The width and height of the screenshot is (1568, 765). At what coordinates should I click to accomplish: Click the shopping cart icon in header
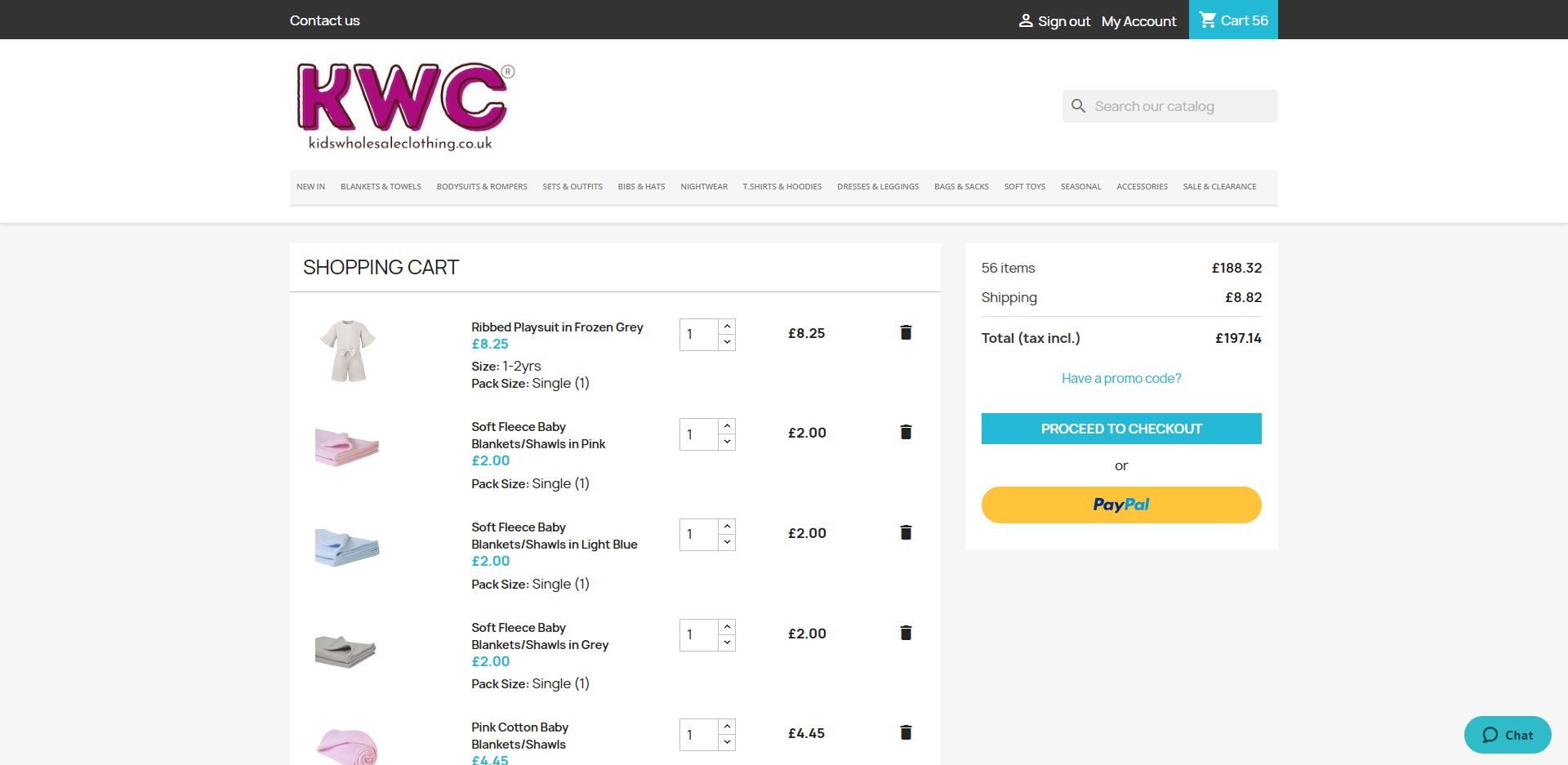pos(1208,20)
